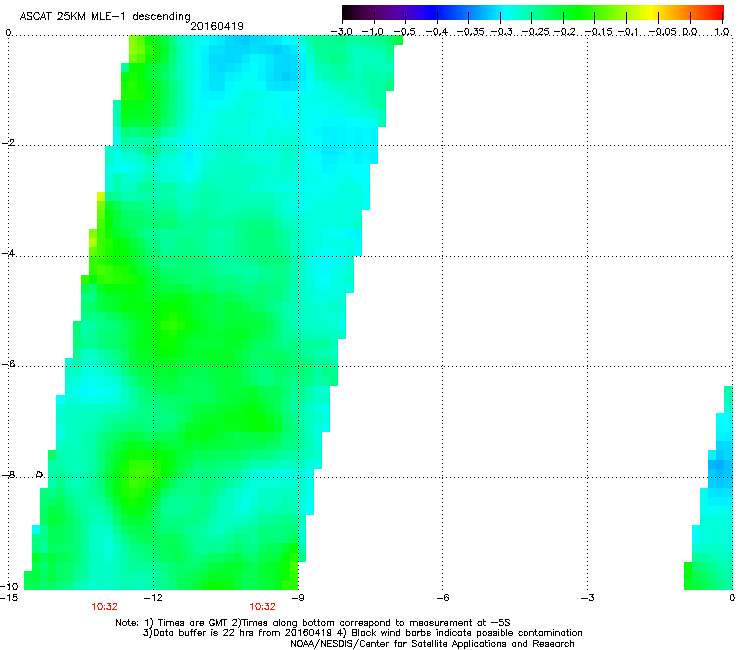This screenshot has height=650, width=740.
Task: Select the -0.1 color scale label
Action: (628, 32)
